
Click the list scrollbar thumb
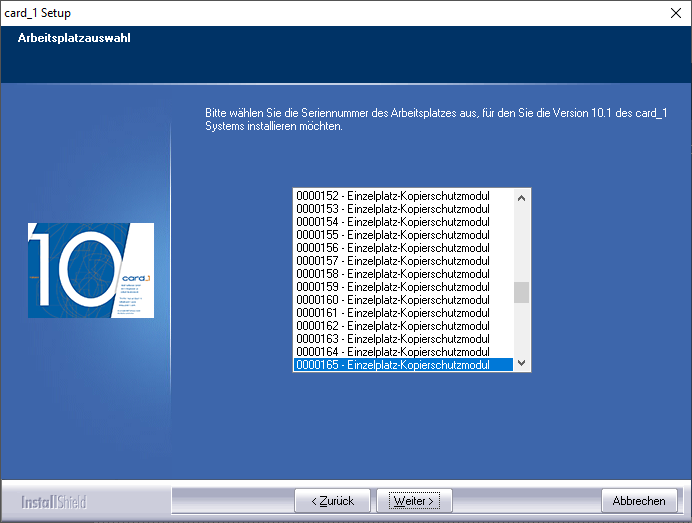521,292
